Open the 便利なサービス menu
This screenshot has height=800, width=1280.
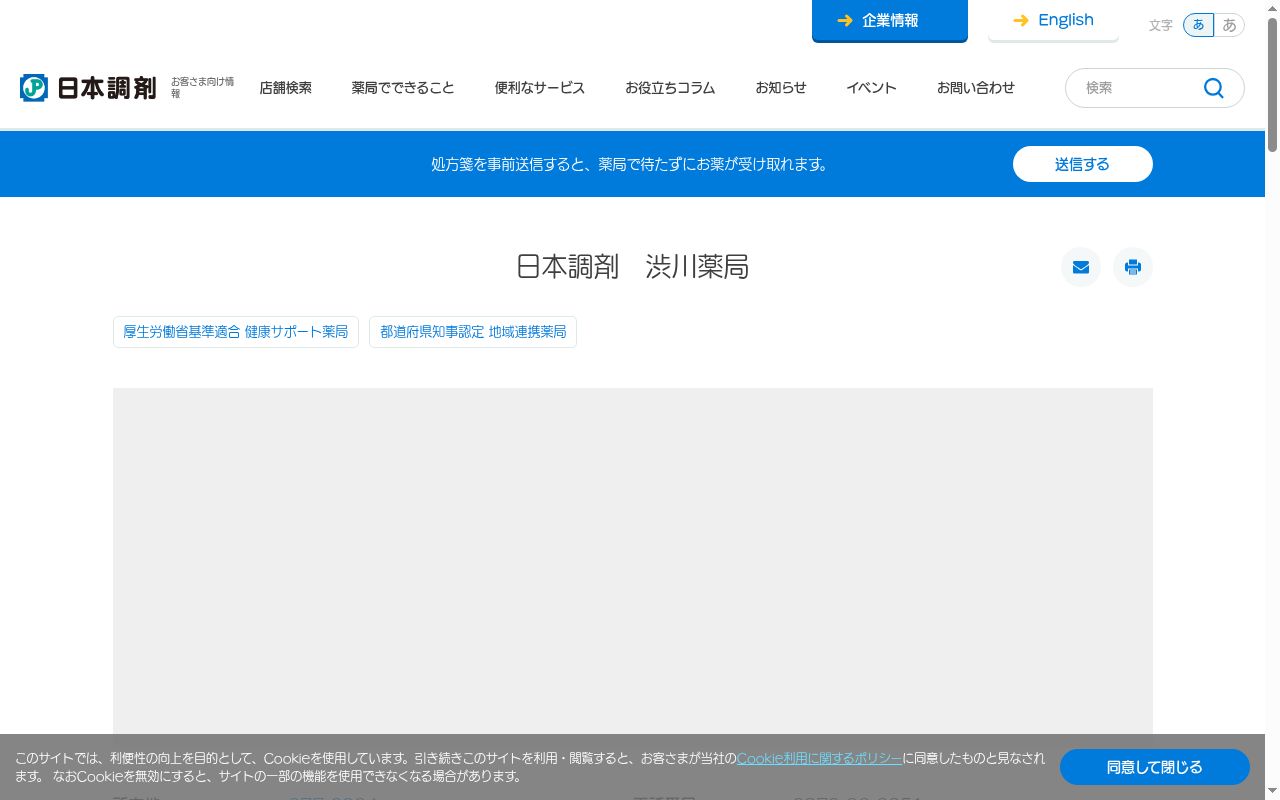point(540,88)
